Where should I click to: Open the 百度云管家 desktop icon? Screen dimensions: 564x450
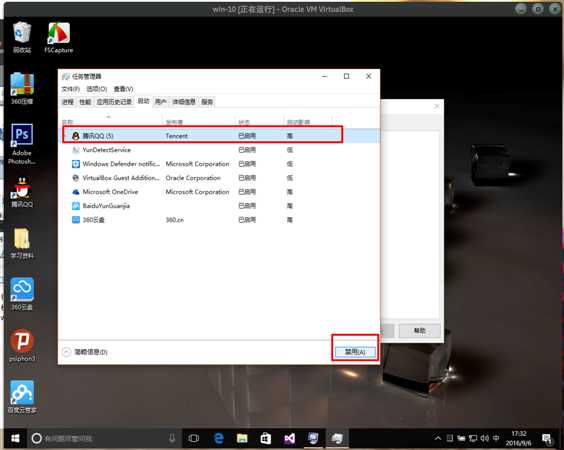(22, 396)
